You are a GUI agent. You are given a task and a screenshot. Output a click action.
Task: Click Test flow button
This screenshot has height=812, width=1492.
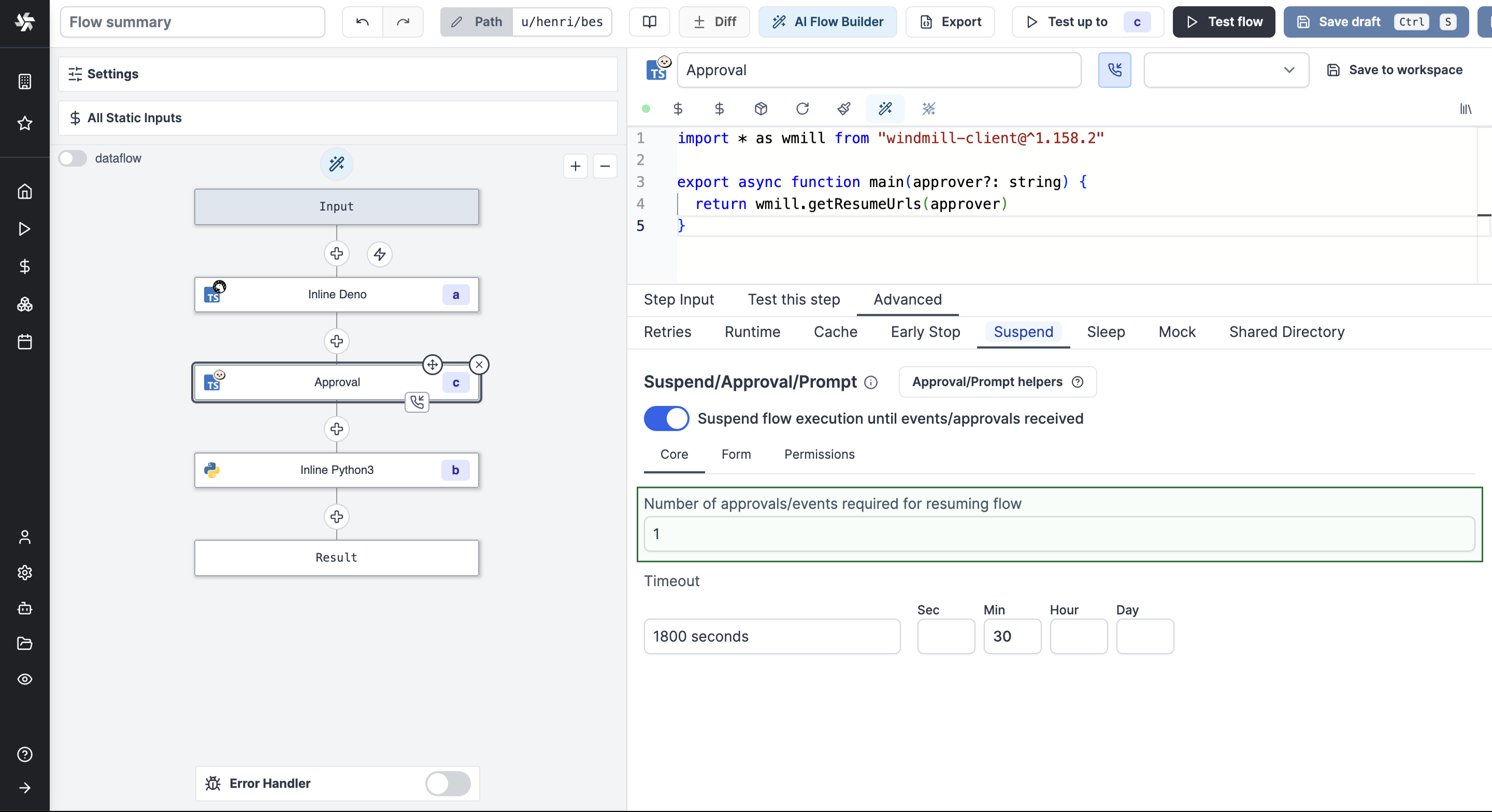point(1223,21)
